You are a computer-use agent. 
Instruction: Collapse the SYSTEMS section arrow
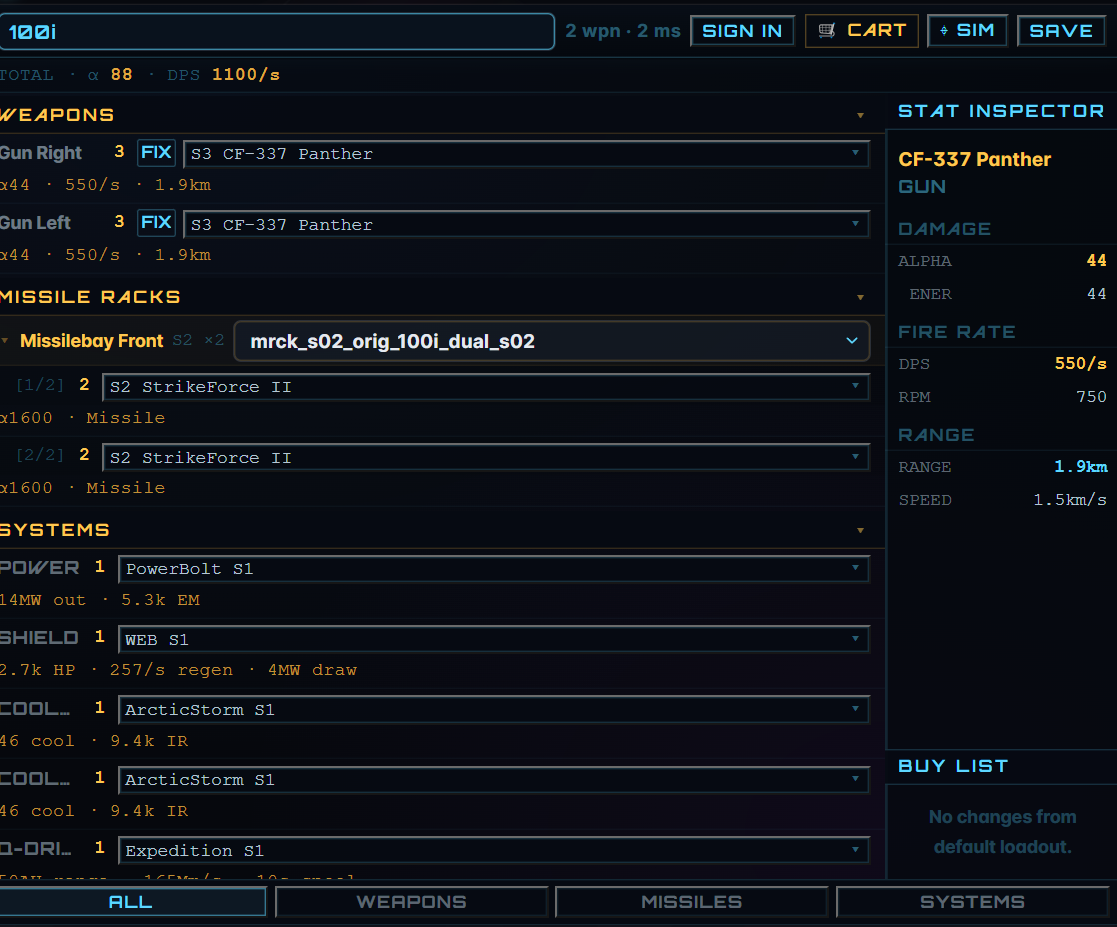(x=861, y=530)
